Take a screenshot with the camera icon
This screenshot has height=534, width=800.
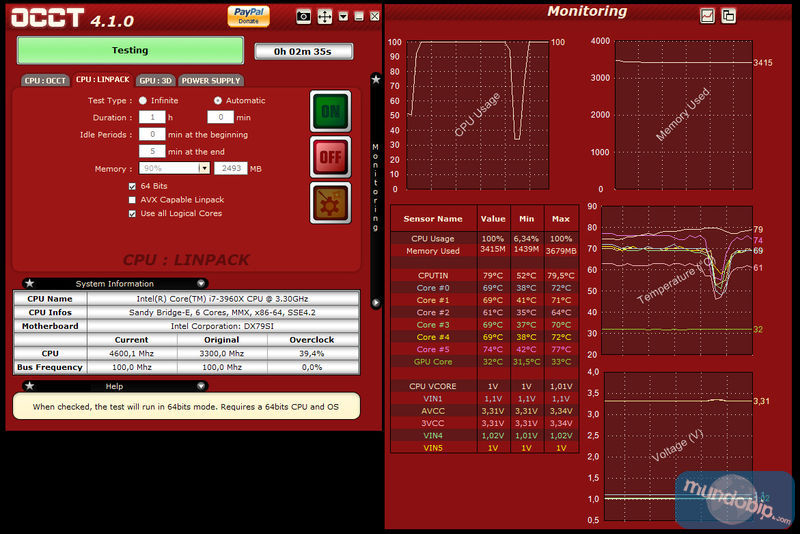[x=304, y=16]
